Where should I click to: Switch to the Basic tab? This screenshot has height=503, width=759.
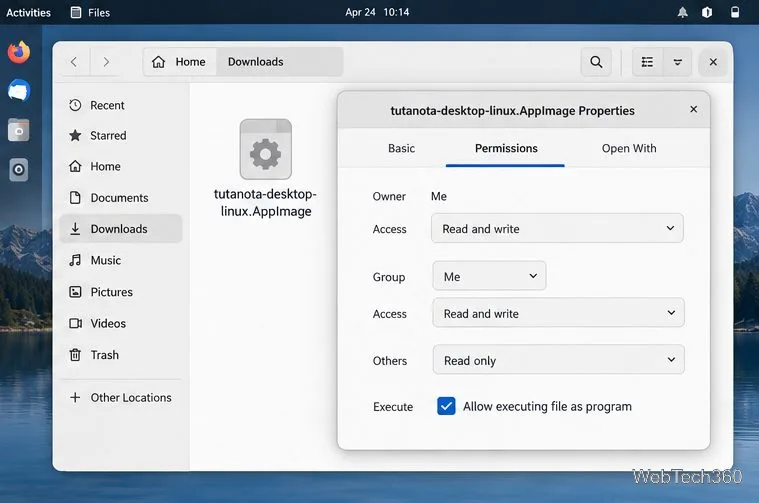[401, 148]
